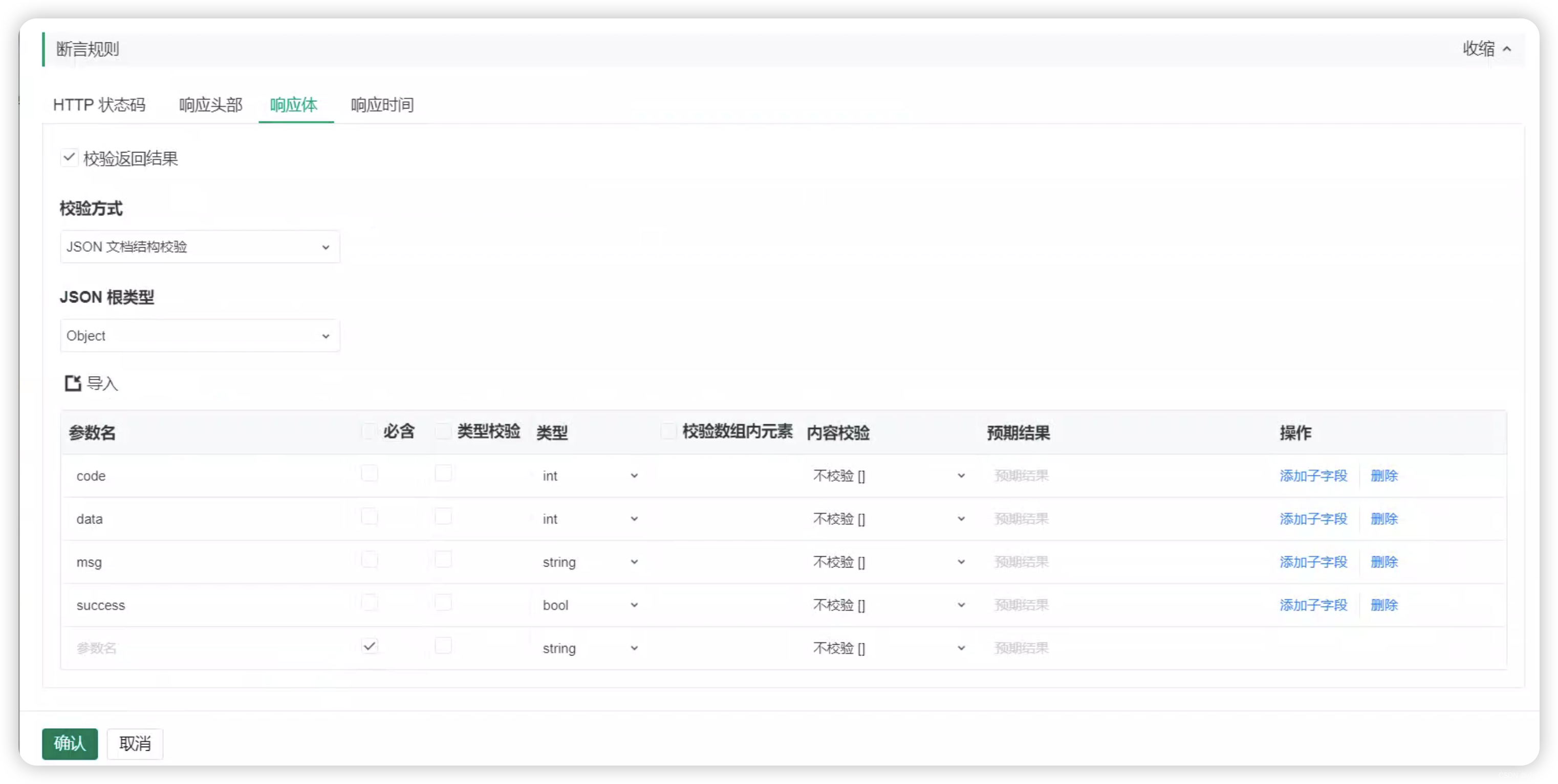Enable 必含 checkbox for success row
Image resolution: width=1558 pixels, height=784 pixels.
pos(369,602)
